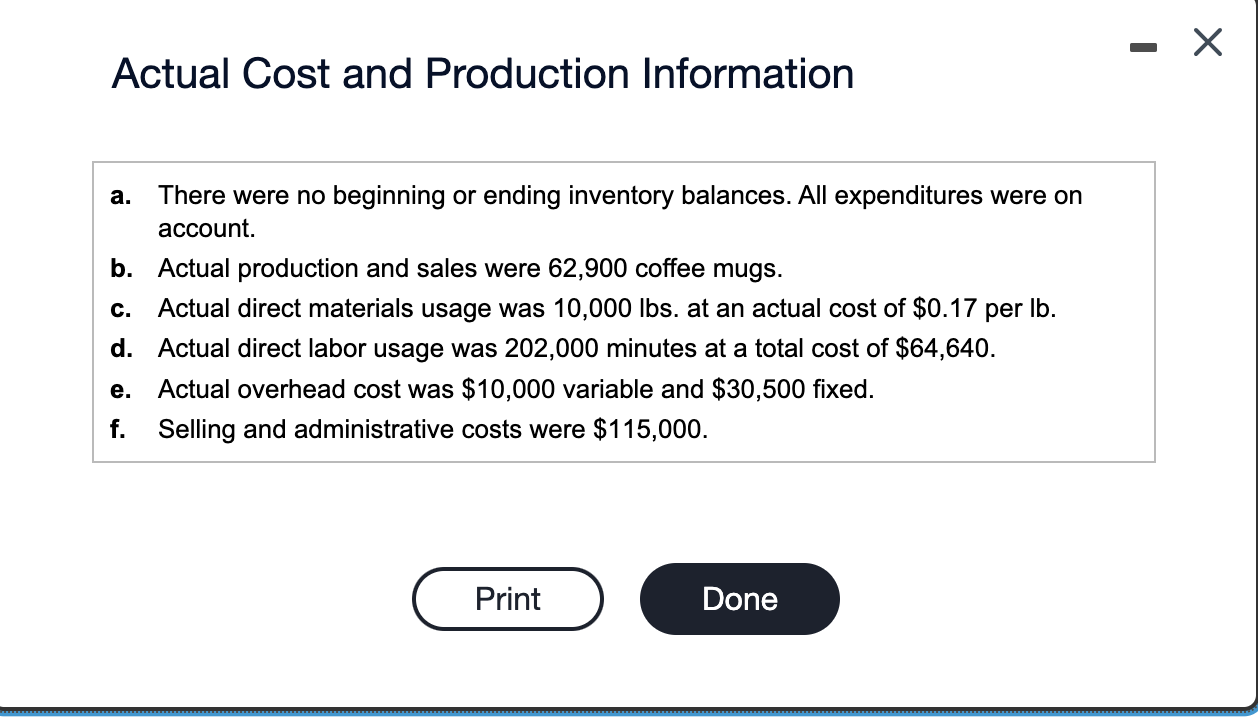Select item f about selling costs
This screenshot has width=1258, height=718.
[432, 429]
